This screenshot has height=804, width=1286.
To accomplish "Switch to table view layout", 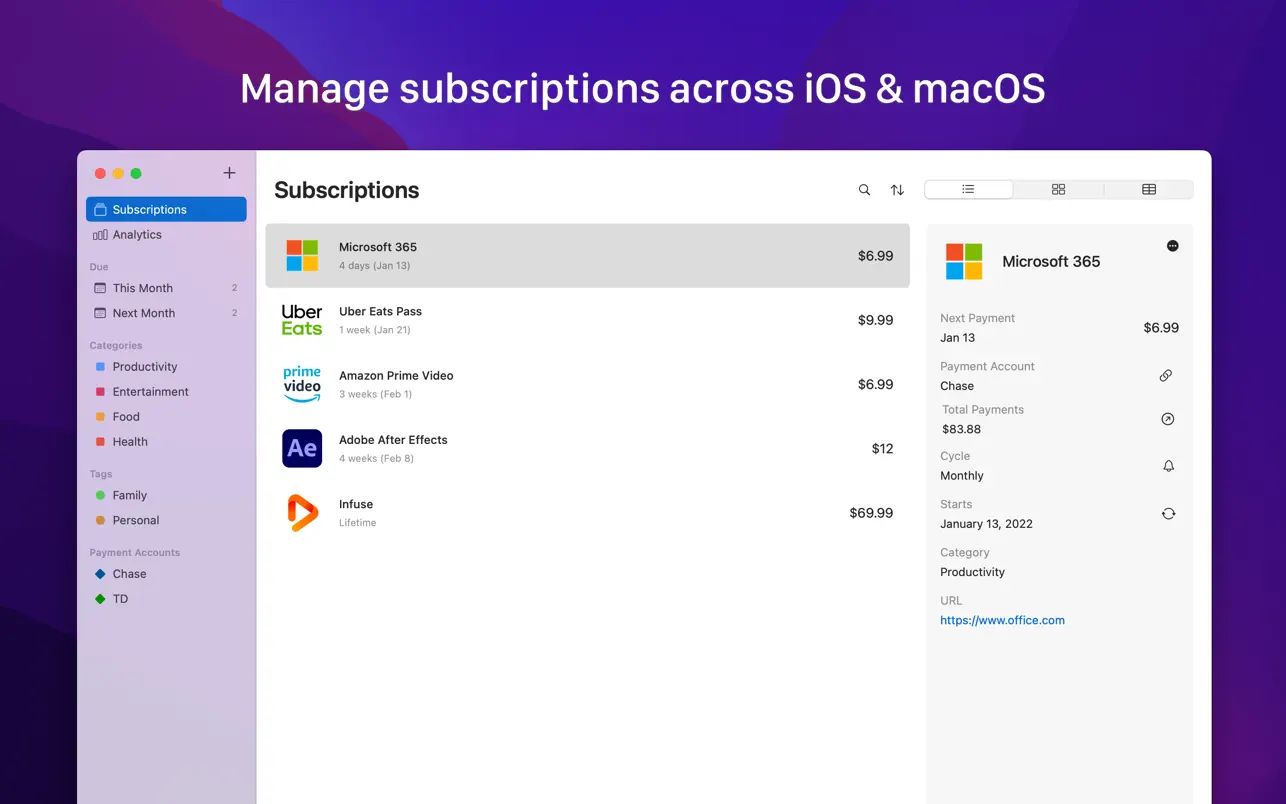I will [1148, 189].
